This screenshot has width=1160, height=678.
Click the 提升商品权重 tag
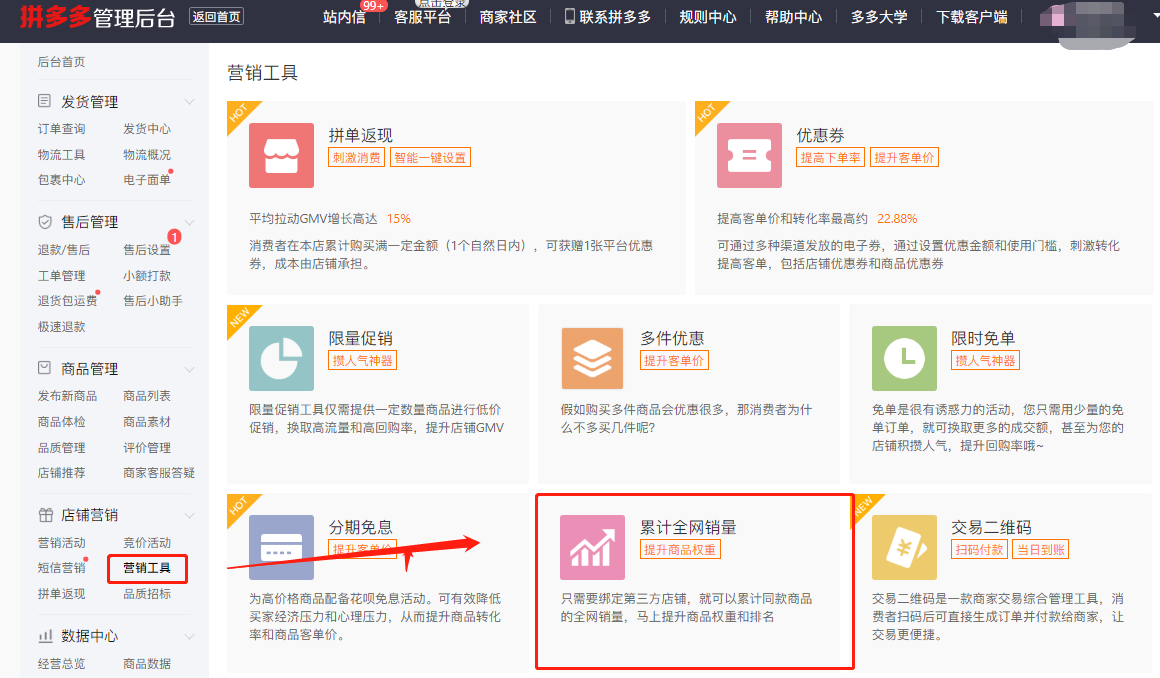pyautogui.click(x=680, y=550)
